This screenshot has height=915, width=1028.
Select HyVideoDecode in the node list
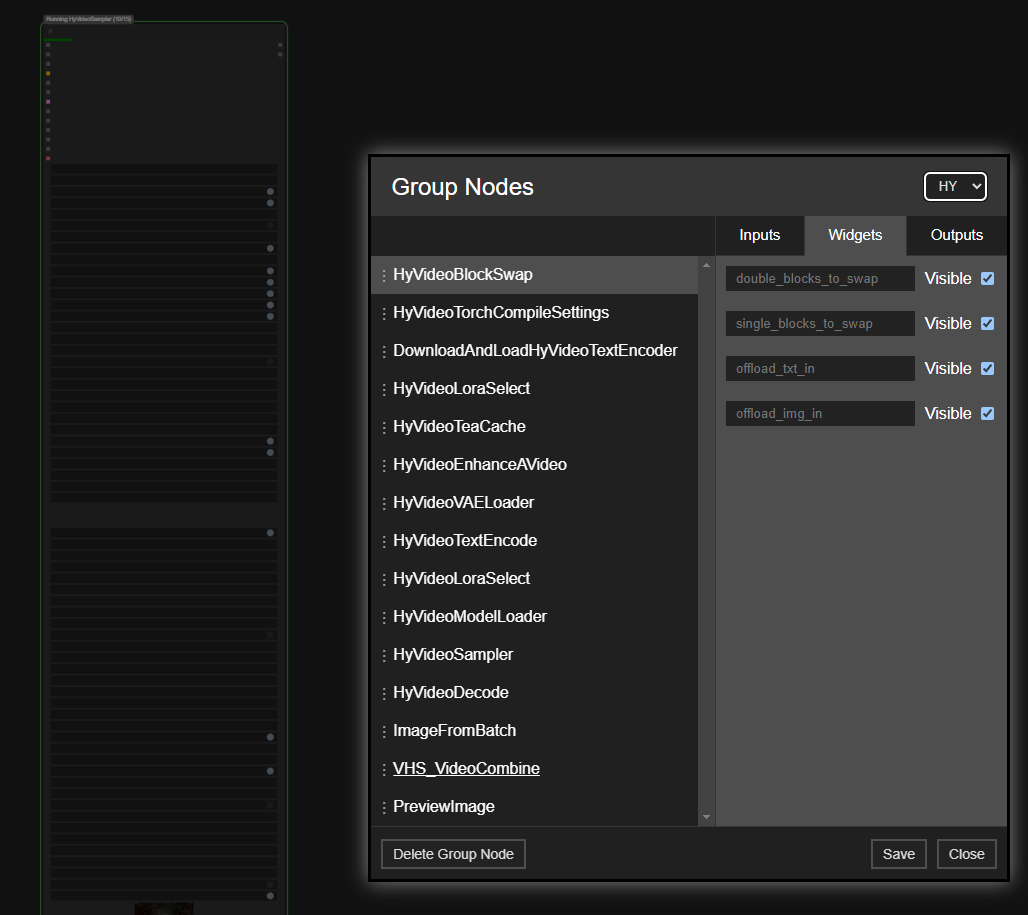[x=534, y=693]
